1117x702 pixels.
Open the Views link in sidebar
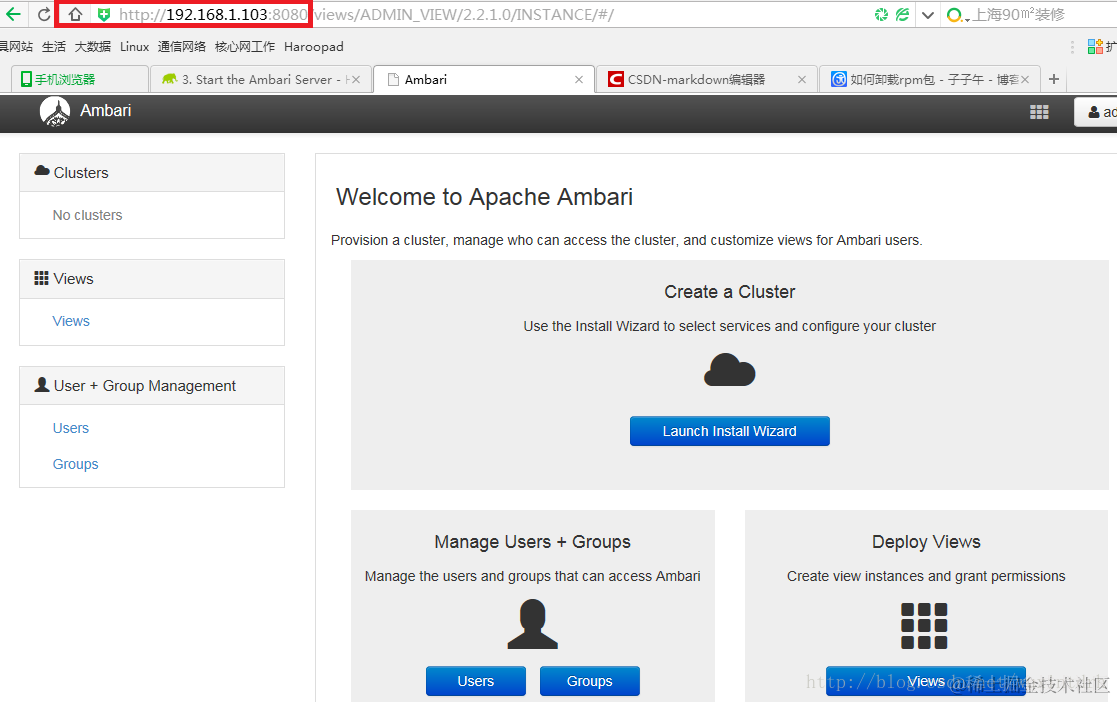pyautogui.click(x=71, y=321)
